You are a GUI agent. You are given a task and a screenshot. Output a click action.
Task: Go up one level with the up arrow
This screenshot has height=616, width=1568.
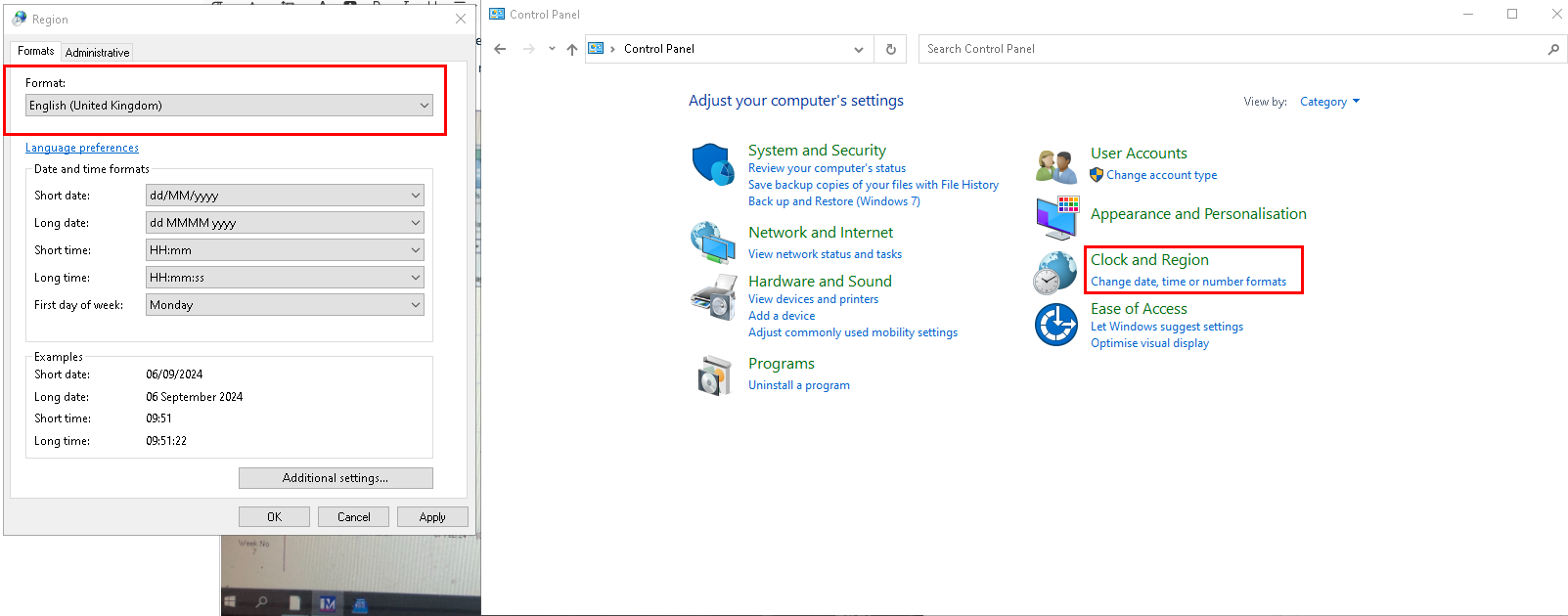coord(572,49)
